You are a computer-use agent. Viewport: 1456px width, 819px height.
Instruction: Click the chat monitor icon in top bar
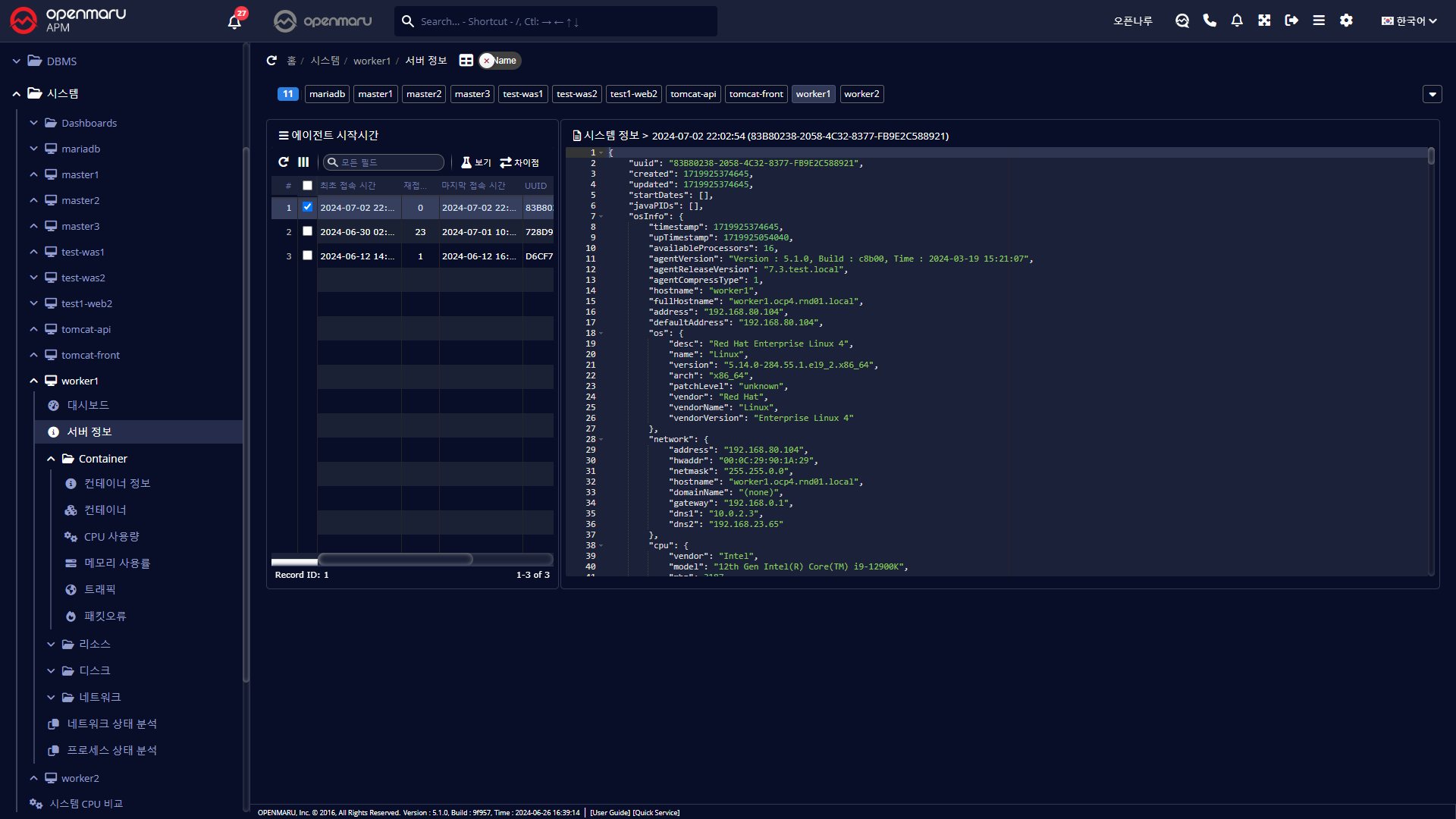click(1182, 20)
